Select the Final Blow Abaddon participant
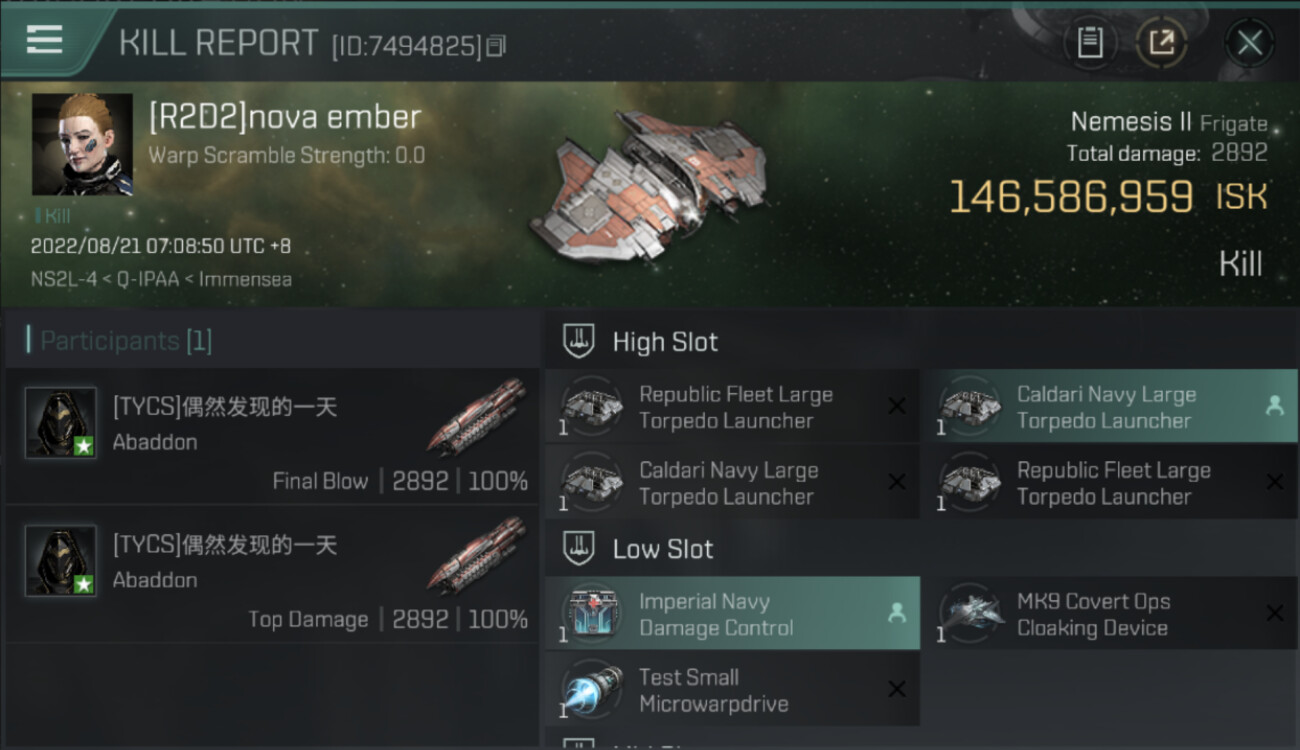The width and height of the screenshot is (1300, 750). tap(272, 435)
